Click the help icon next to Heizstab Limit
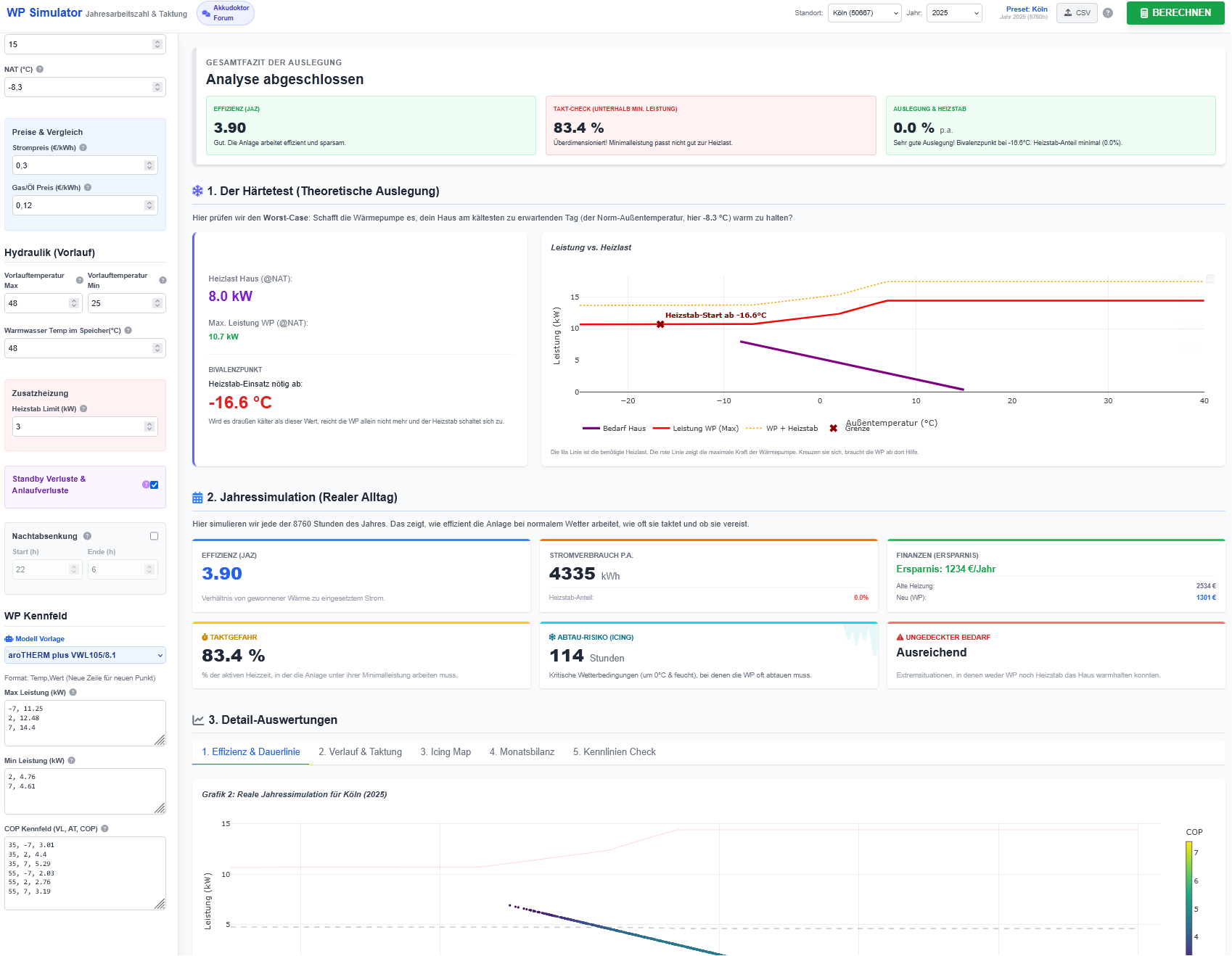The image size is (1232, 956). (84, 409)
